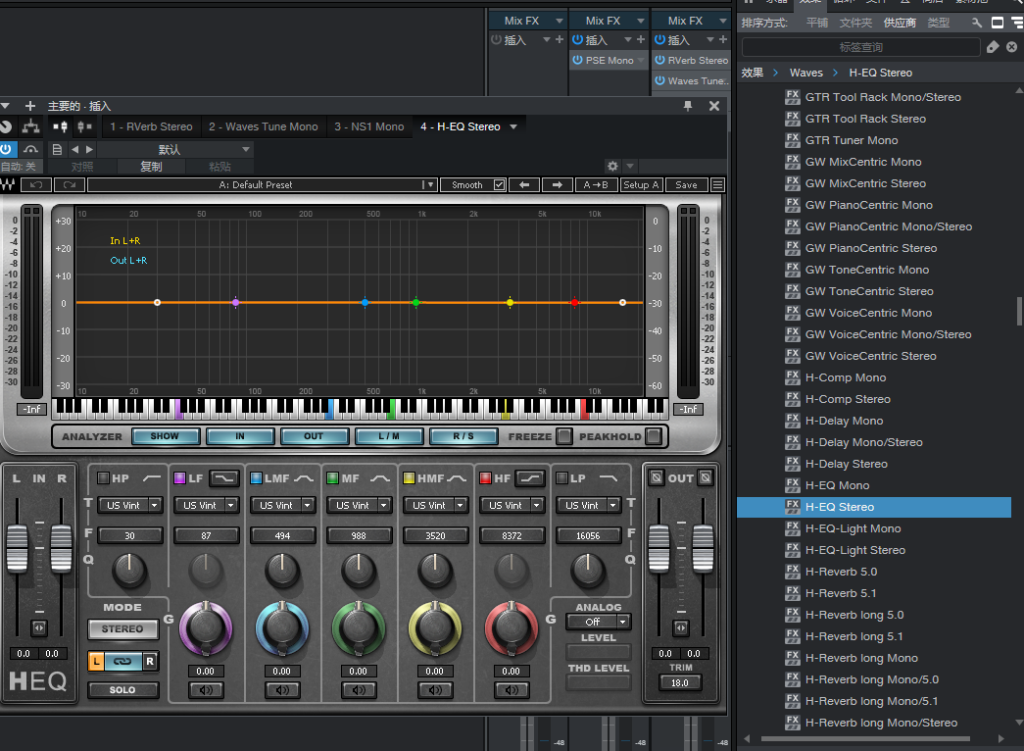Screen dimensions: 1024x751
Task: Toggle the LF band on/off
Action: 180,478
